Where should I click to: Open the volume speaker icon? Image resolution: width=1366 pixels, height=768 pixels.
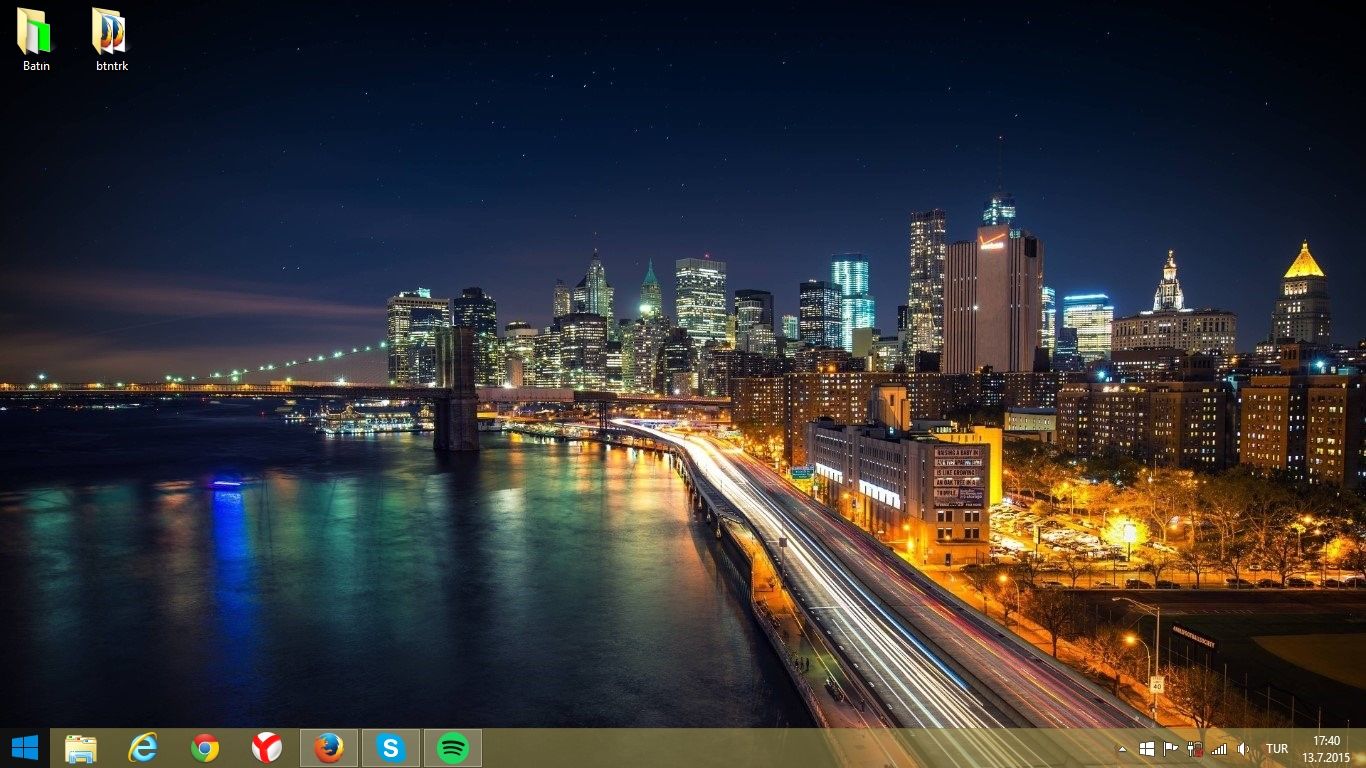tap(1243, 748)
